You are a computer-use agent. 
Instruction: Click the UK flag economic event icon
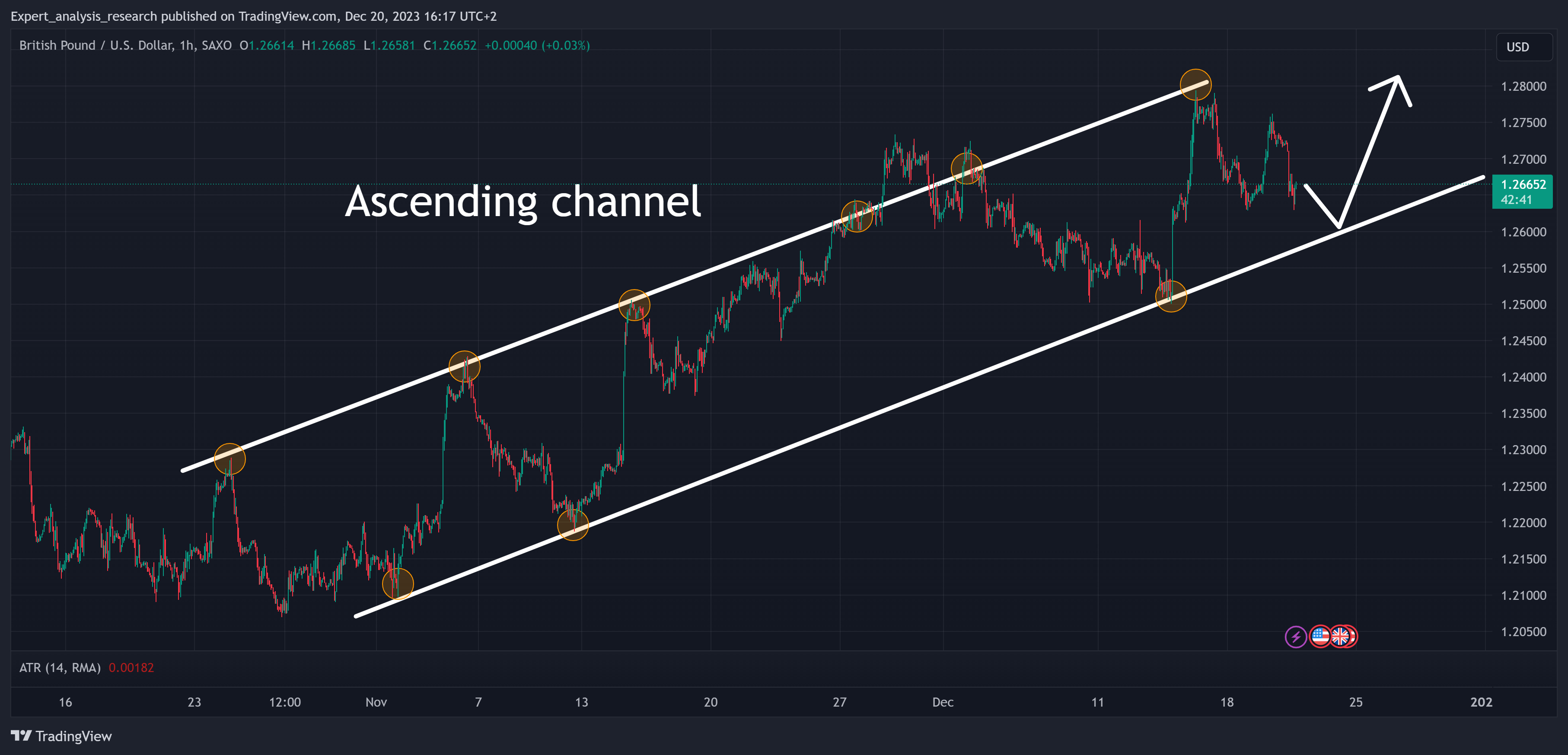[x=1340, y=637]
